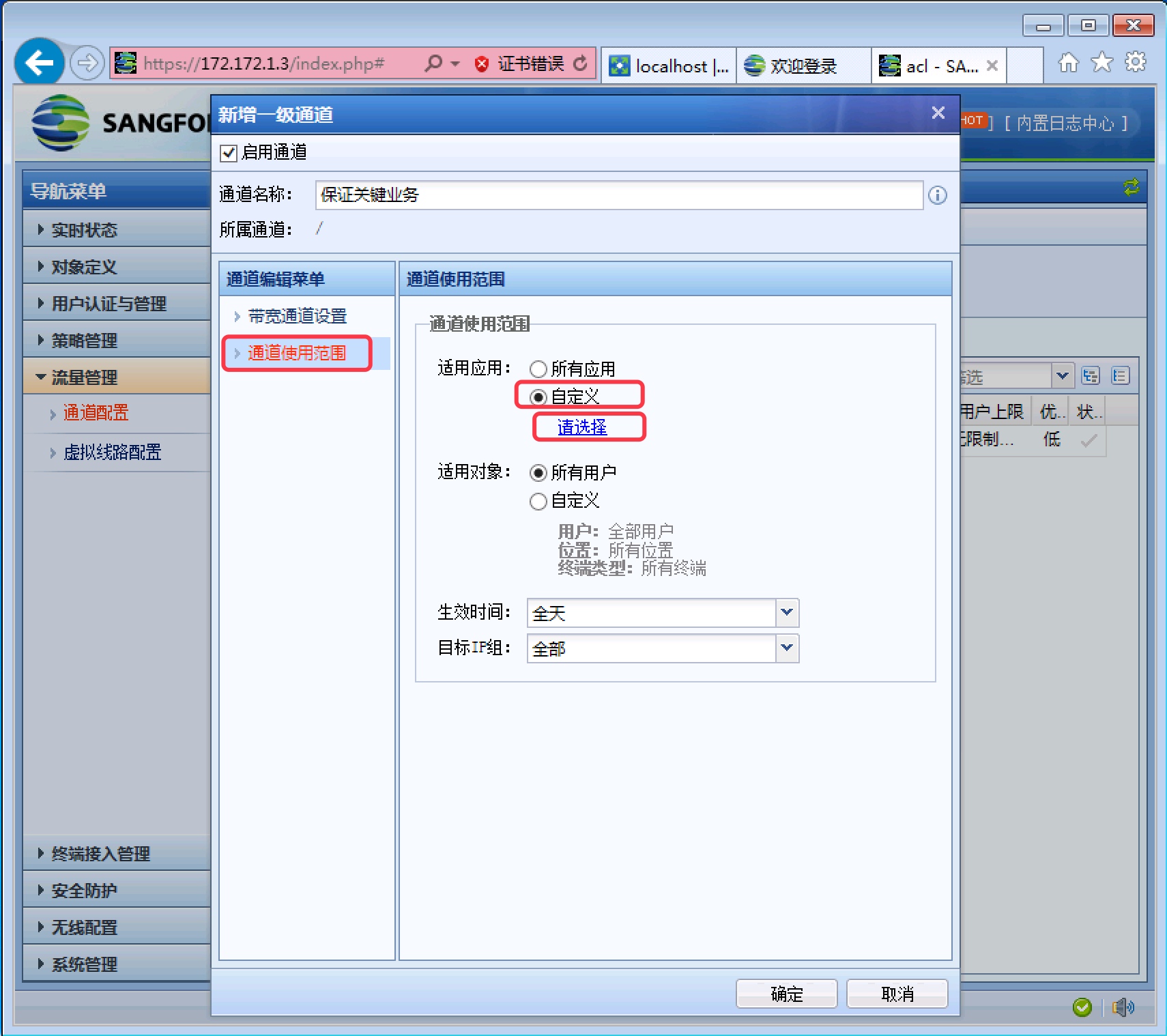The height and width of the screenshot is (1036, 1167).
Task: Collapse 流量管理 in navigation menu
Action: (116, 377)
